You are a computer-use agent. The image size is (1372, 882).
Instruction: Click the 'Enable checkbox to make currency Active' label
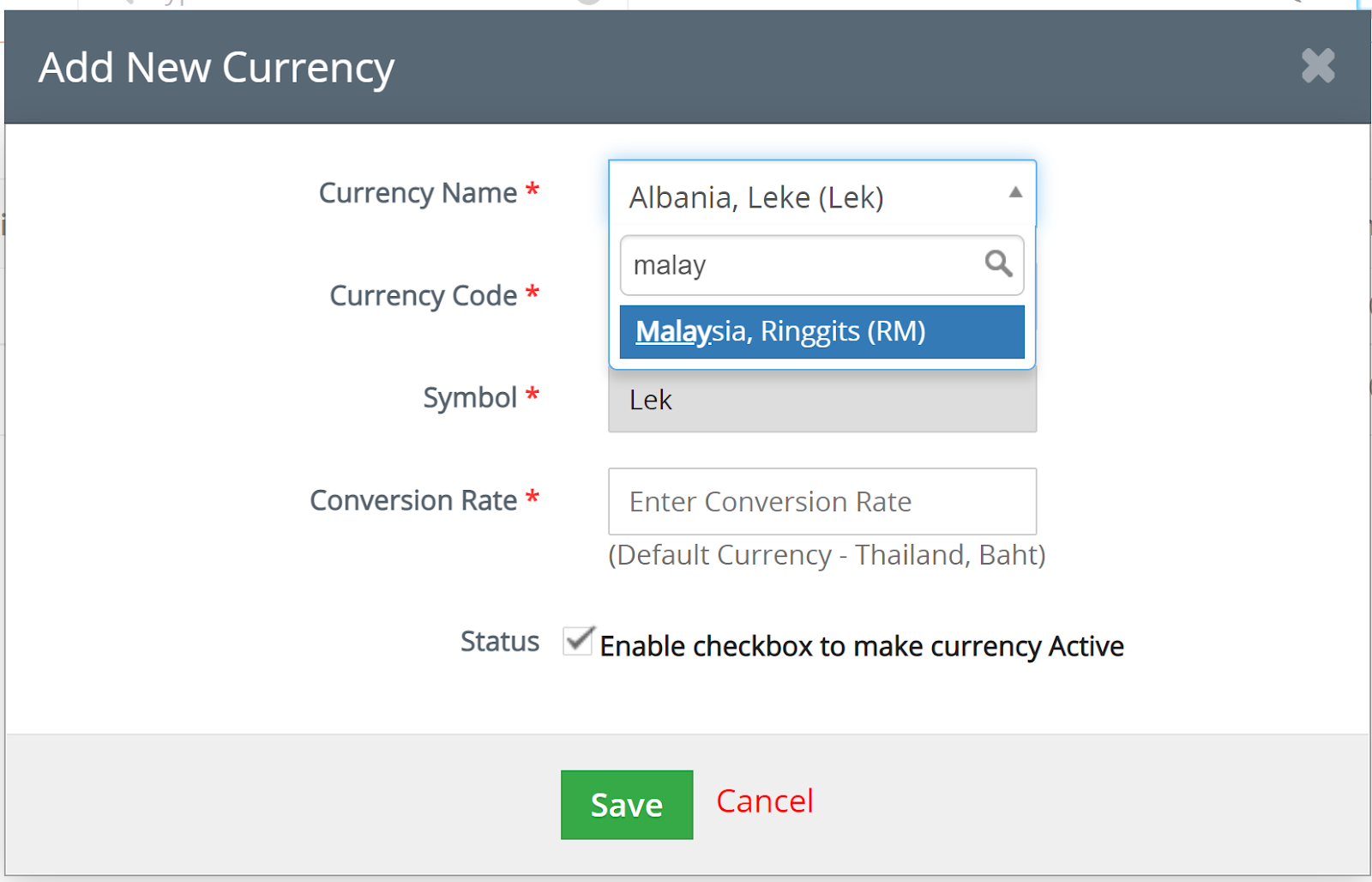(x=861, y=646)
